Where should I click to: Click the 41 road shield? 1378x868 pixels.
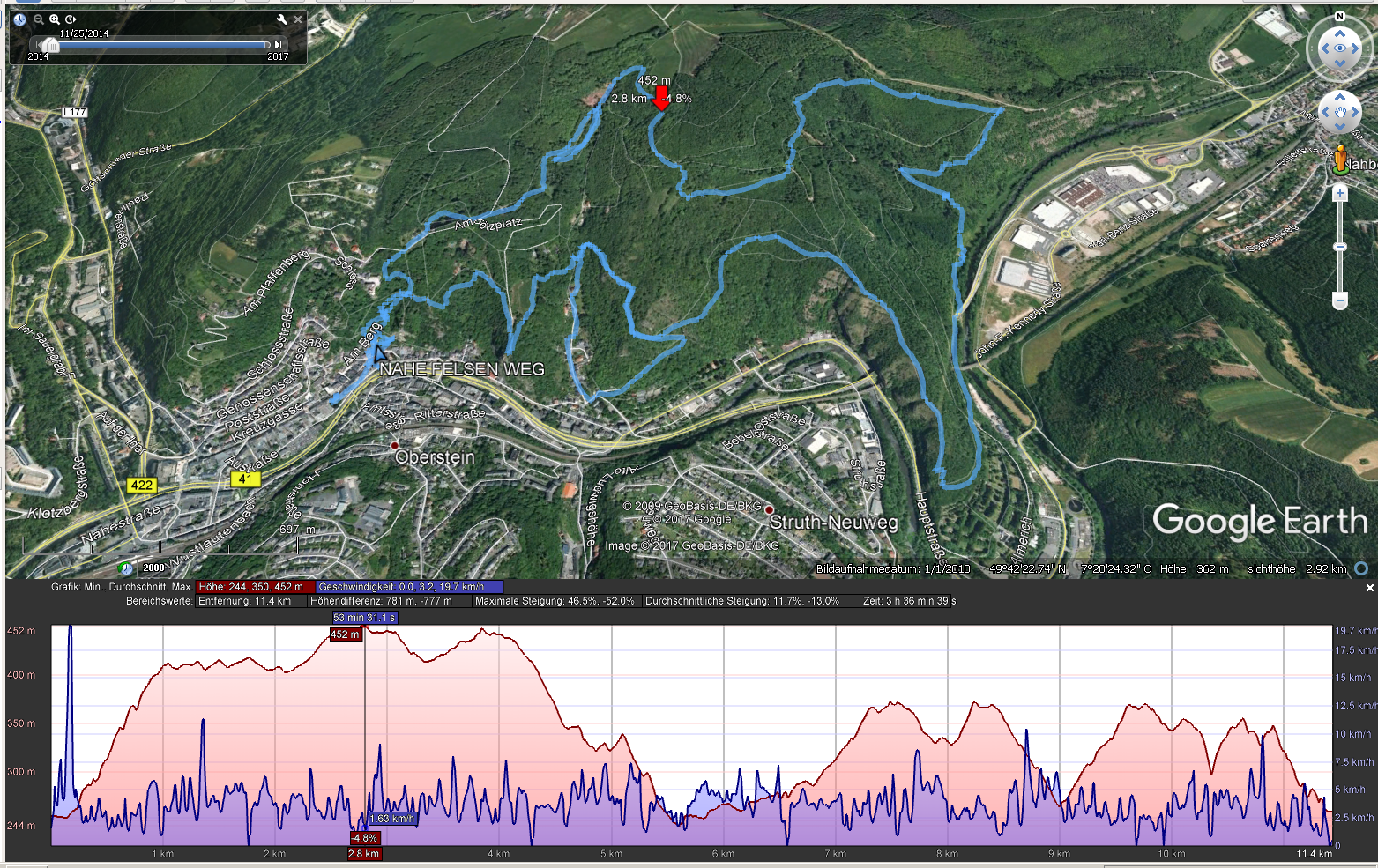[245, 479]
